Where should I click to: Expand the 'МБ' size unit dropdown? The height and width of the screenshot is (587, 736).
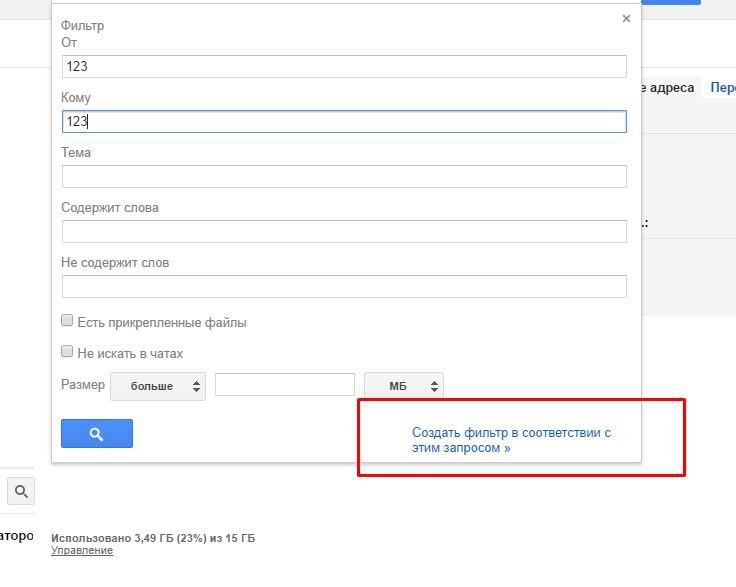point(403,386)
